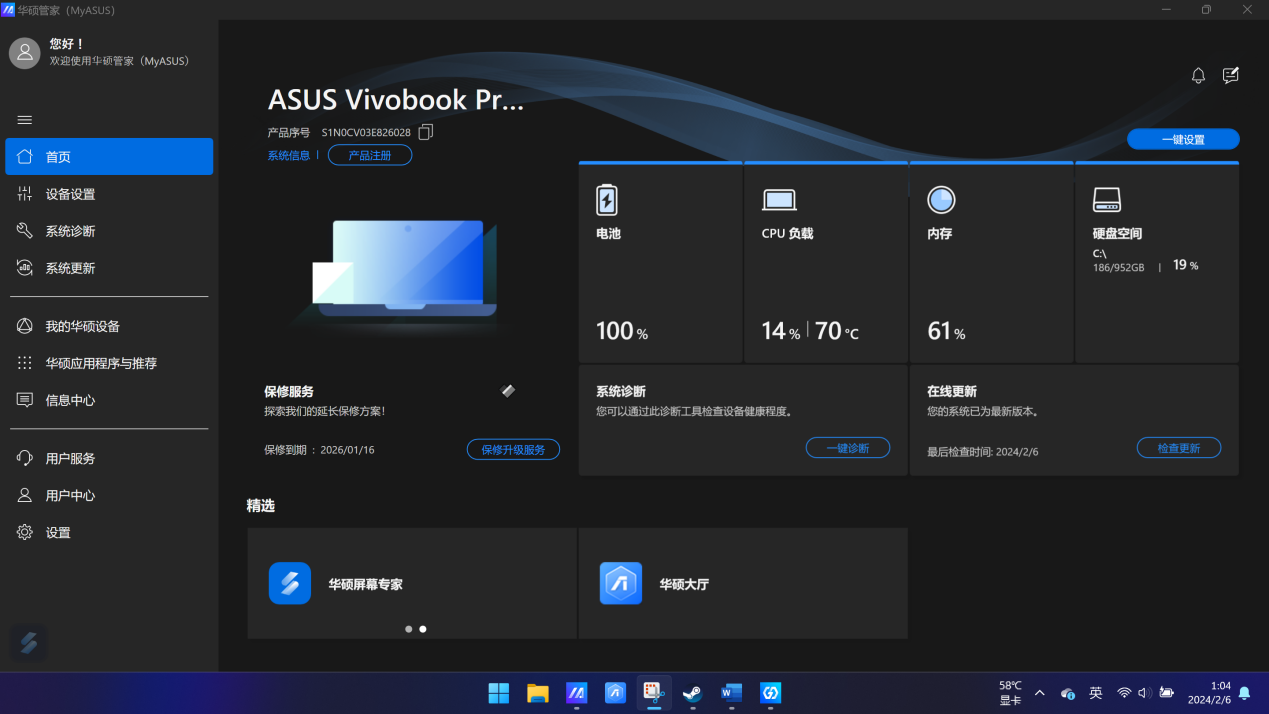Open 用户中心 via its sidebar icon
Screen dimensions: 1269x714
(x=24, y=495)
